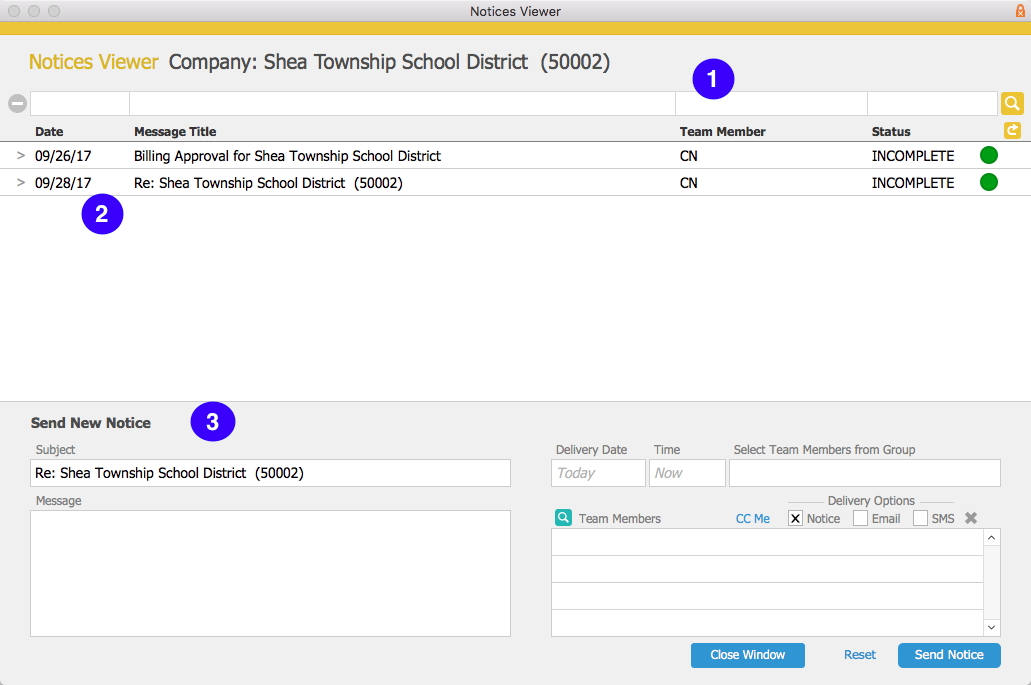Click the gray minus clear-filter icon
1031x685 pixels.
17,103
